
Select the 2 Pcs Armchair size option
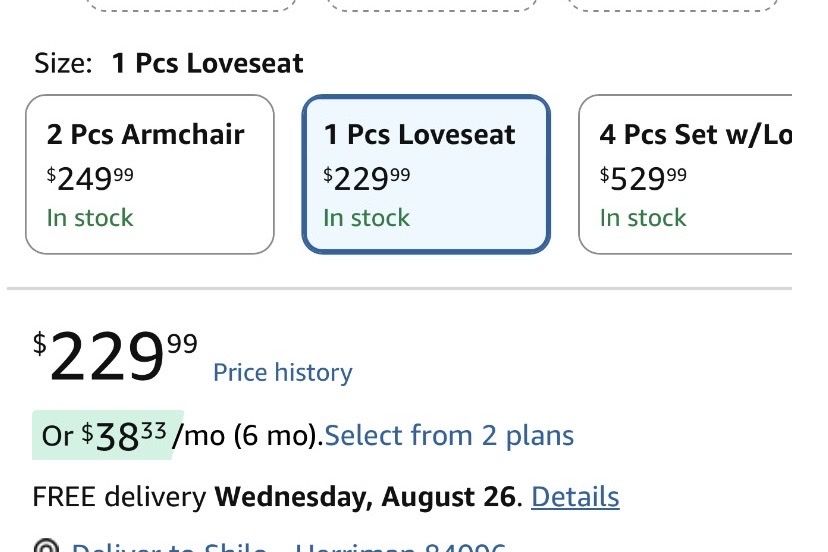150,174
